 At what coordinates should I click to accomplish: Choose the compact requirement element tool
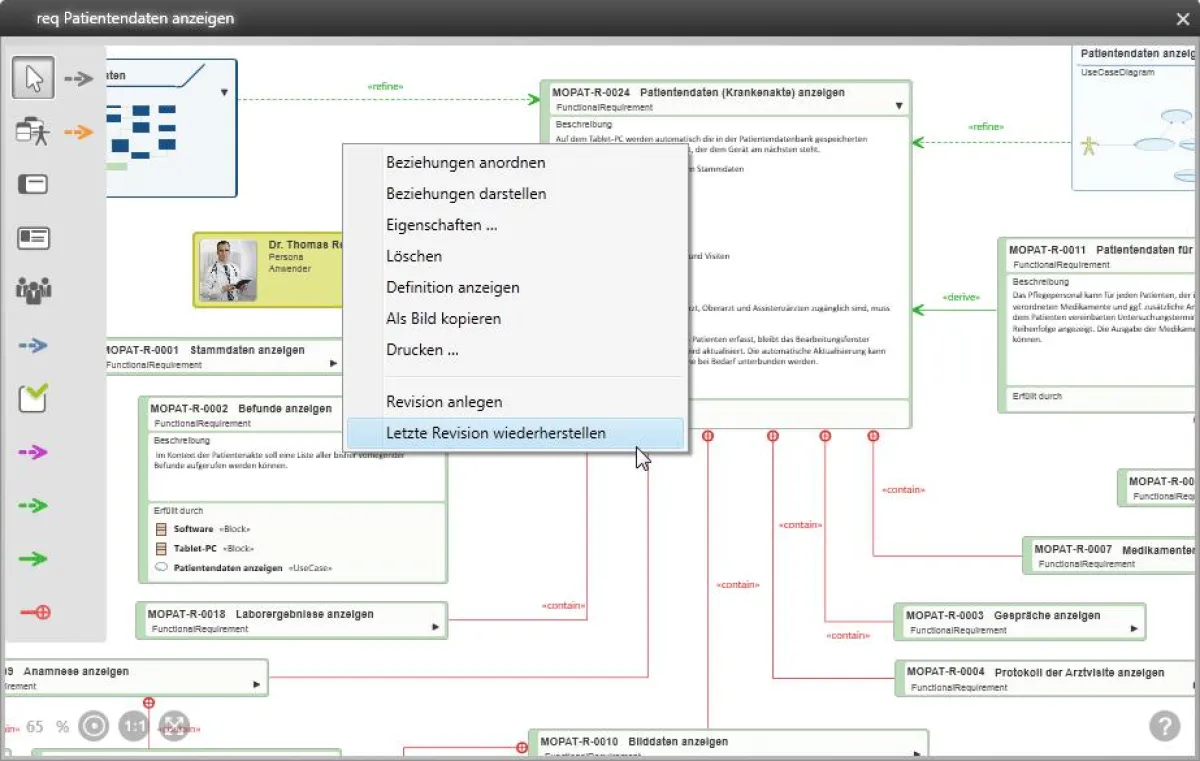[x=33, y=184]
